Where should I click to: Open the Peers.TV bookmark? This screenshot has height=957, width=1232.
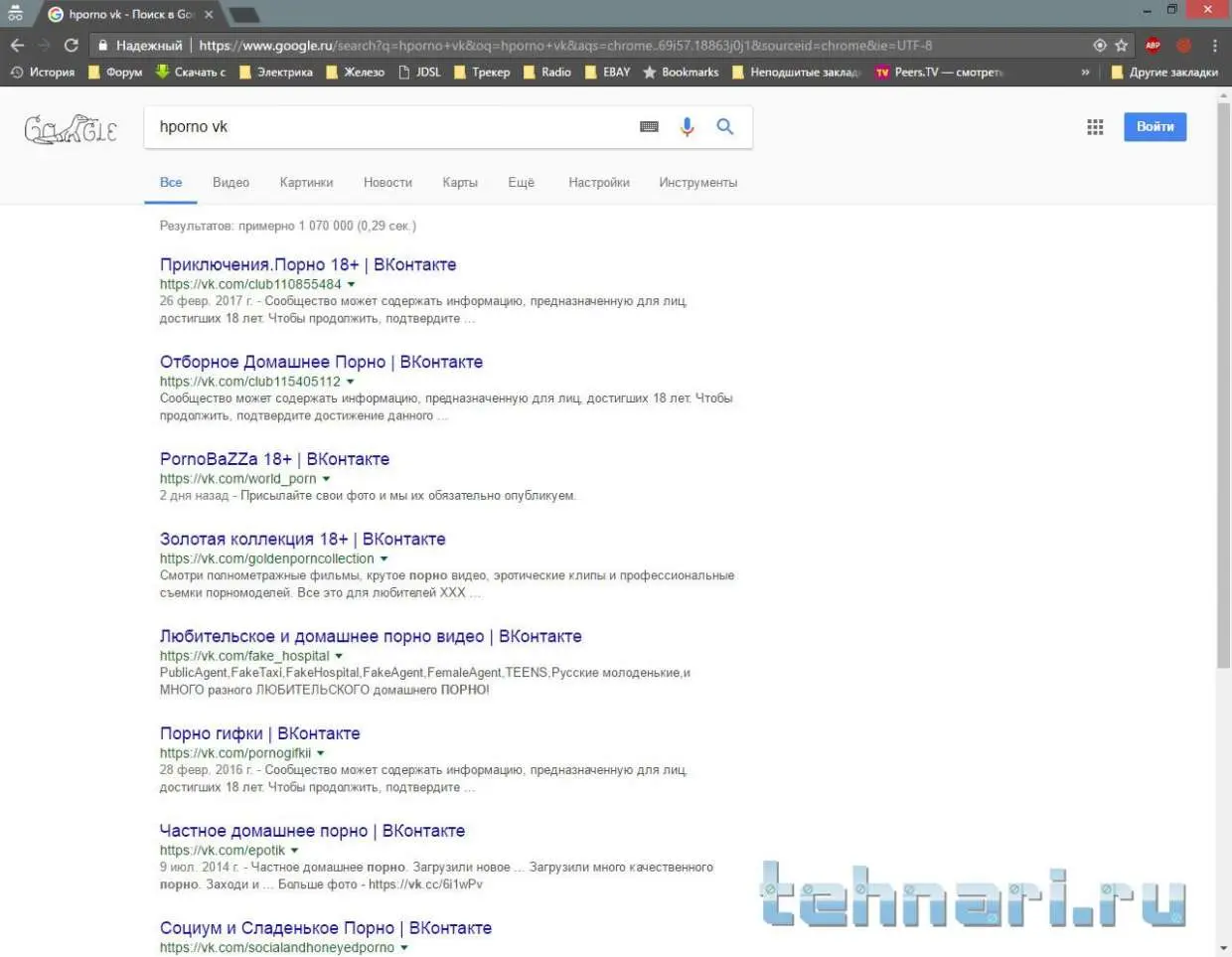click(x=940, y=72)
